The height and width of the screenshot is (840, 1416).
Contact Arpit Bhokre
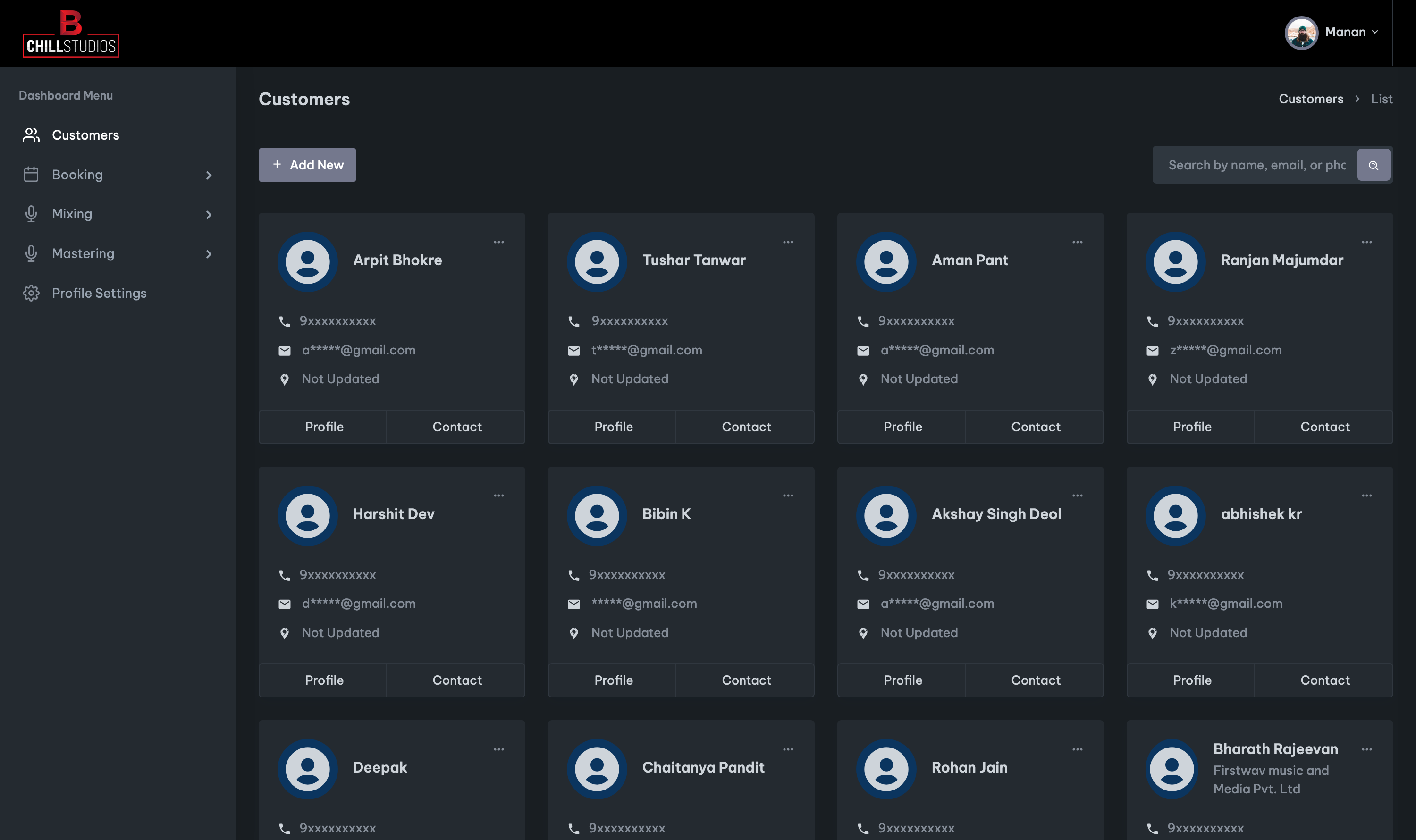point(456,427)
